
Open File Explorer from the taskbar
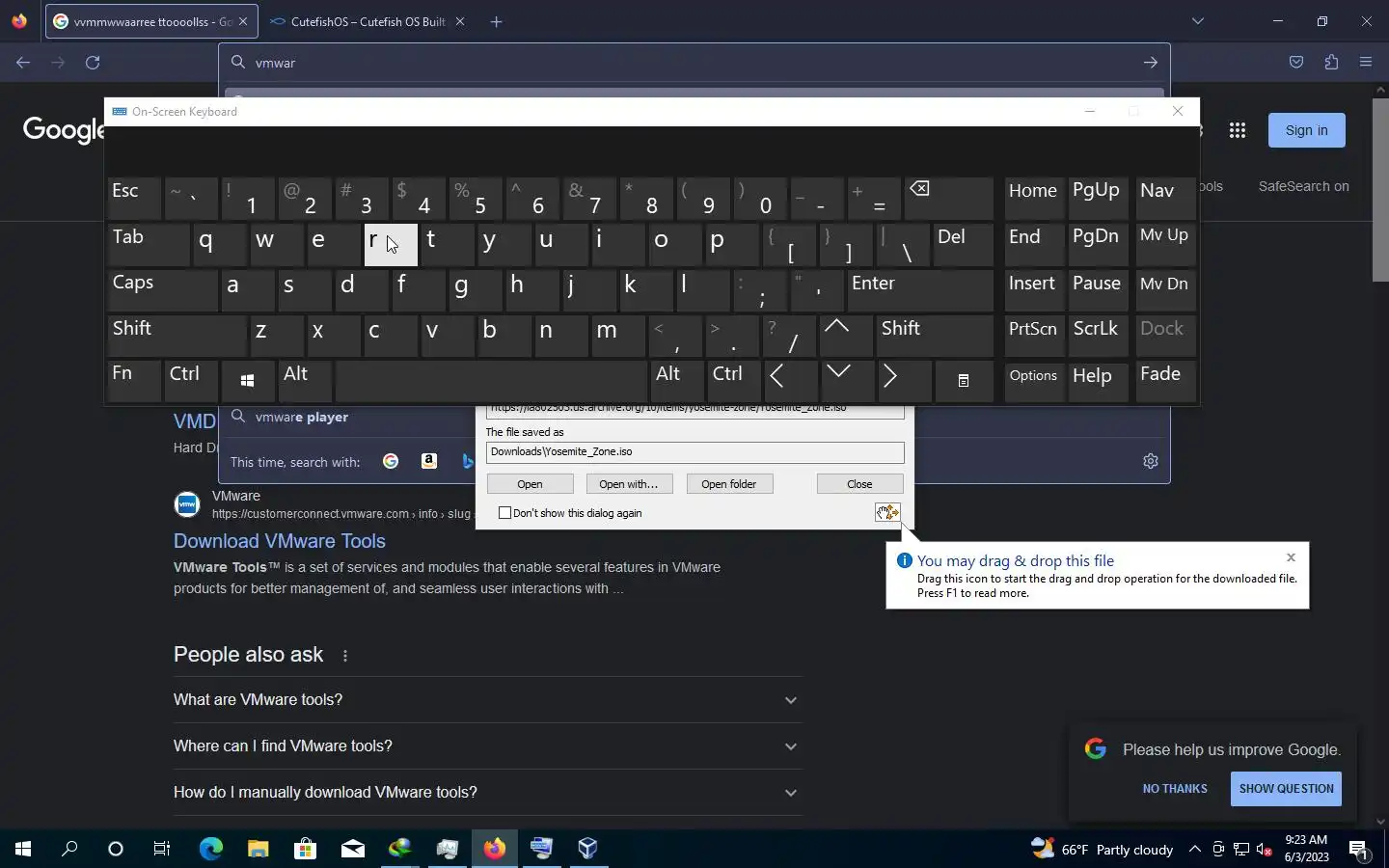click(x=258, y=849)
